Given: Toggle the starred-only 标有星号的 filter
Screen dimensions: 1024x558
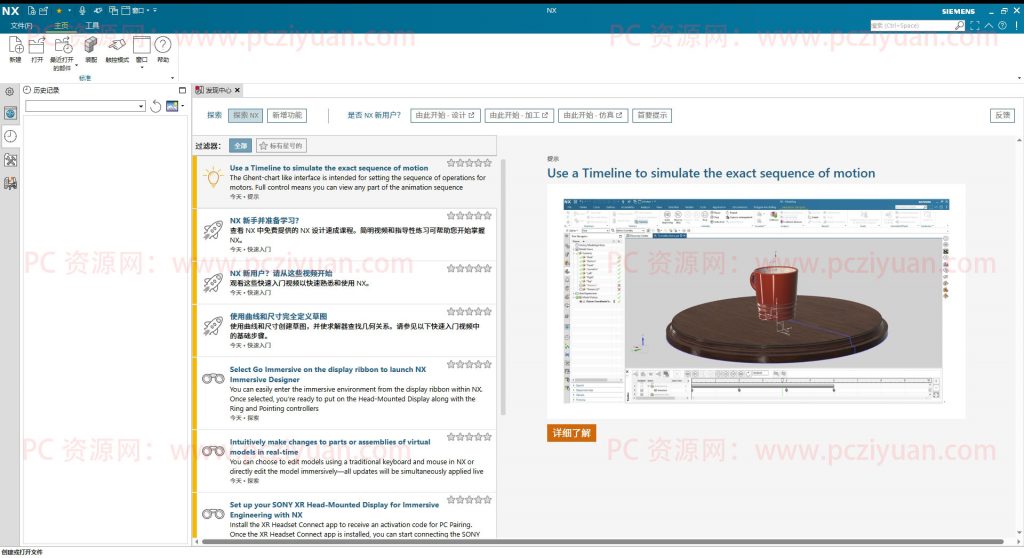Looking at the screenshot, I should [281, 146].
